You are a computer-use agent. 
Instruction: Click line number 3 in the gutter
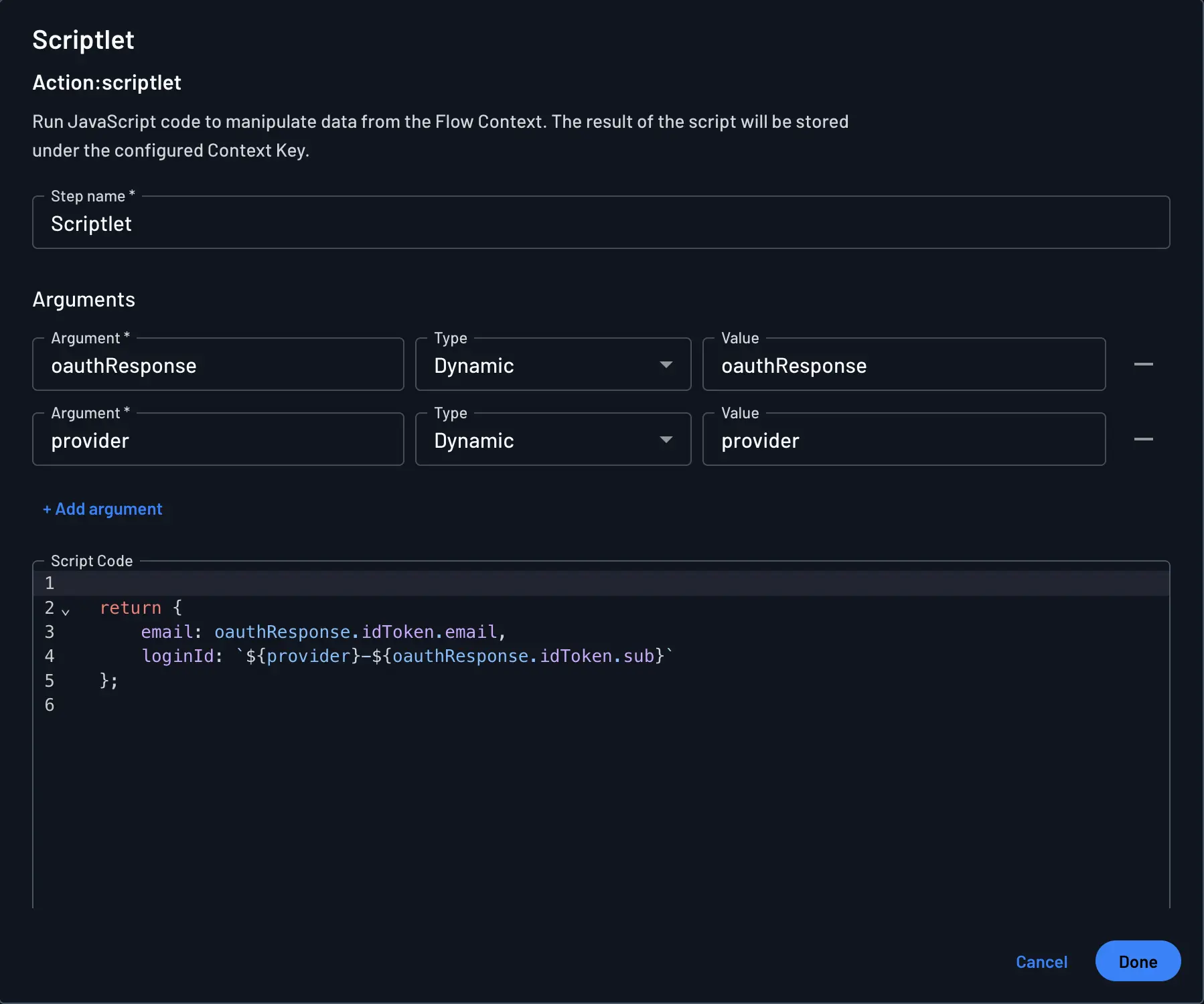pyautogui.click(x=50, y=632)
